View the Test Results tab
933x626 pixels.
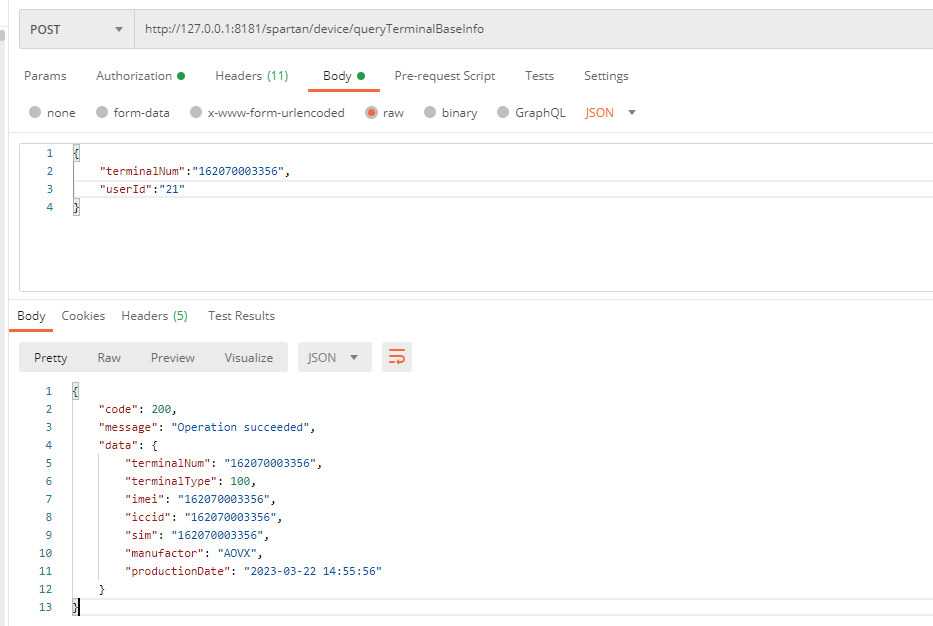point(241,316)
